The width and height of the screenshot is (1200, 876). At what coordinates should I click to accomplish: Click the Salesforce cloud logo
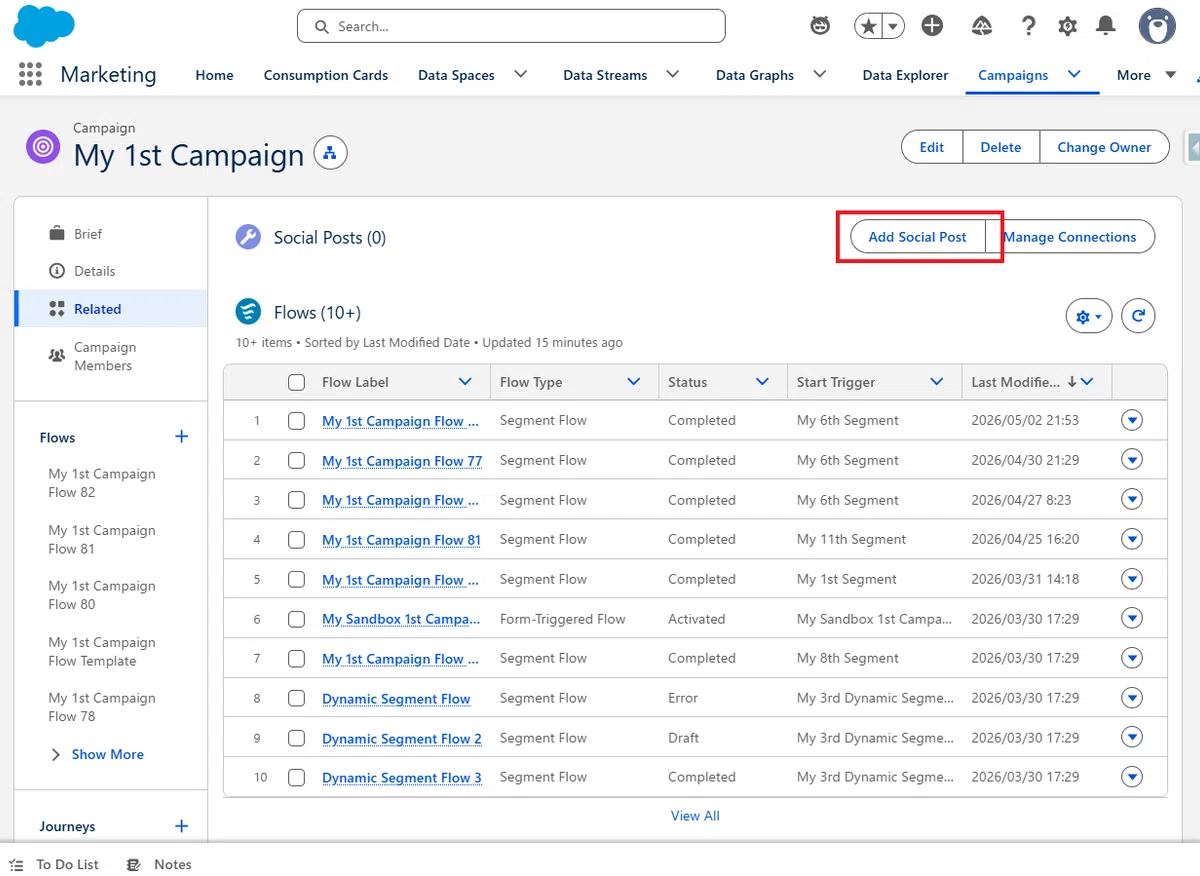click(x=44, y=26)
